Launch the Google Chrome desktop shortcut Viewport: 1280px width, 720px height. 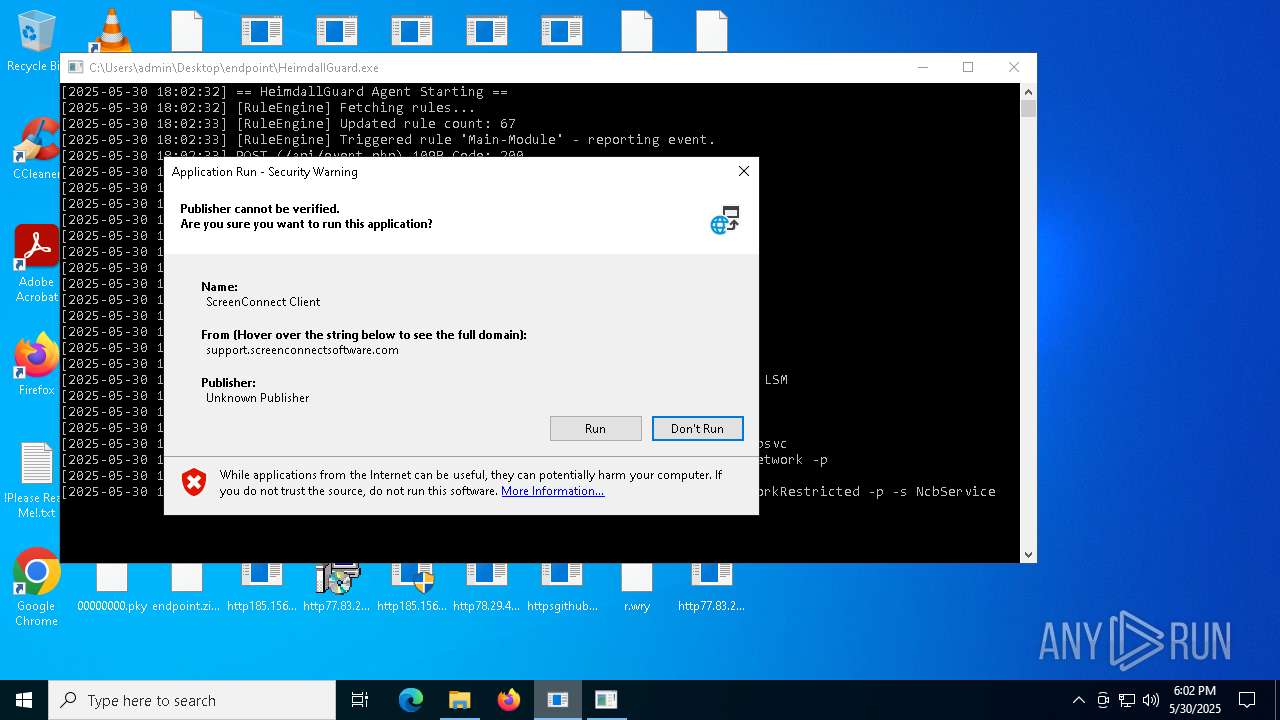(x=37, y=588)
